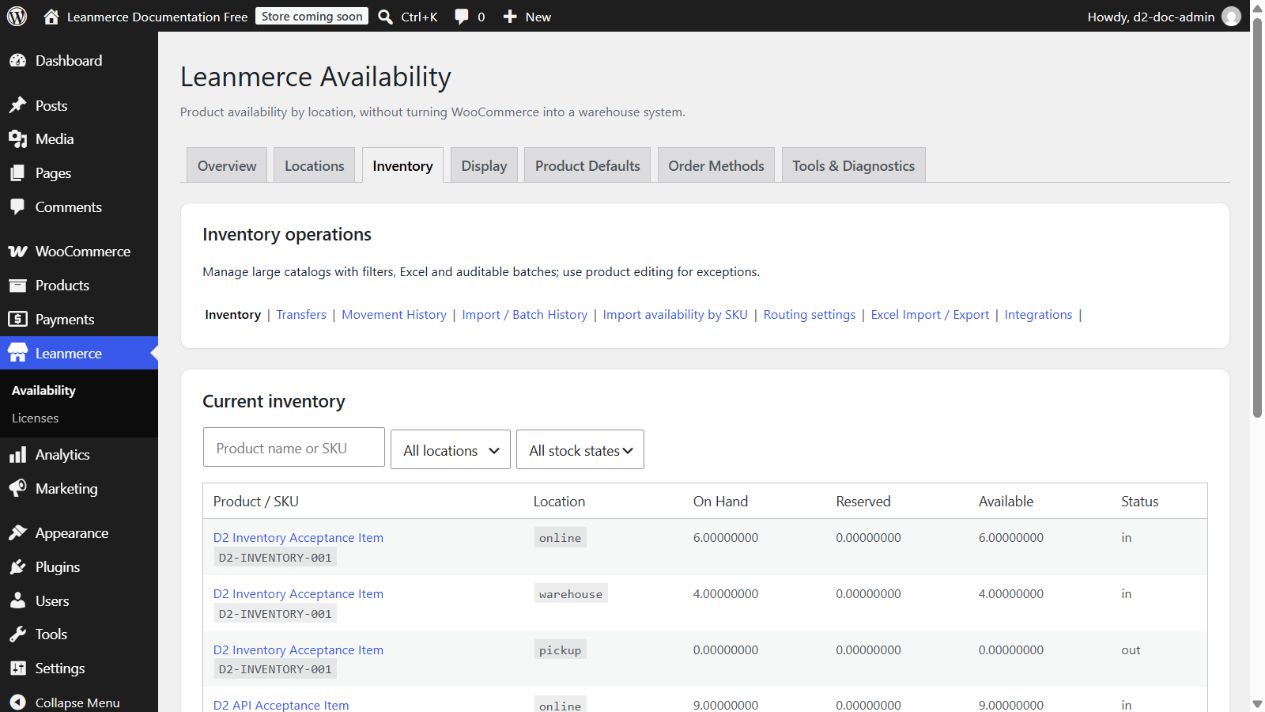The height and width of the screenshot is (712, 1265).
Task: Open the Tools & Diagnostics tab
Action: click(x=854, y=166)
